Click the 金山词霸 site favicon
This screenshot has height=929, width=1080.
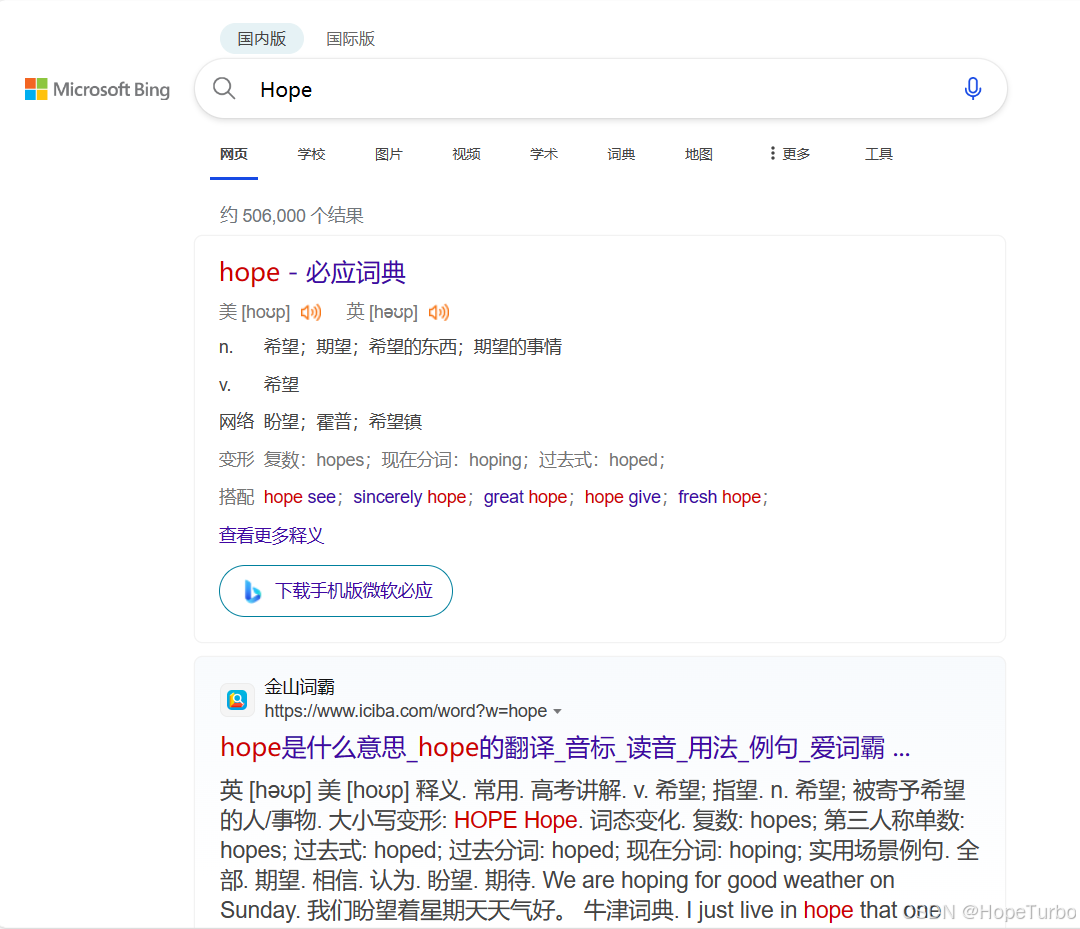pyautogui.click(x=237, y=700)
